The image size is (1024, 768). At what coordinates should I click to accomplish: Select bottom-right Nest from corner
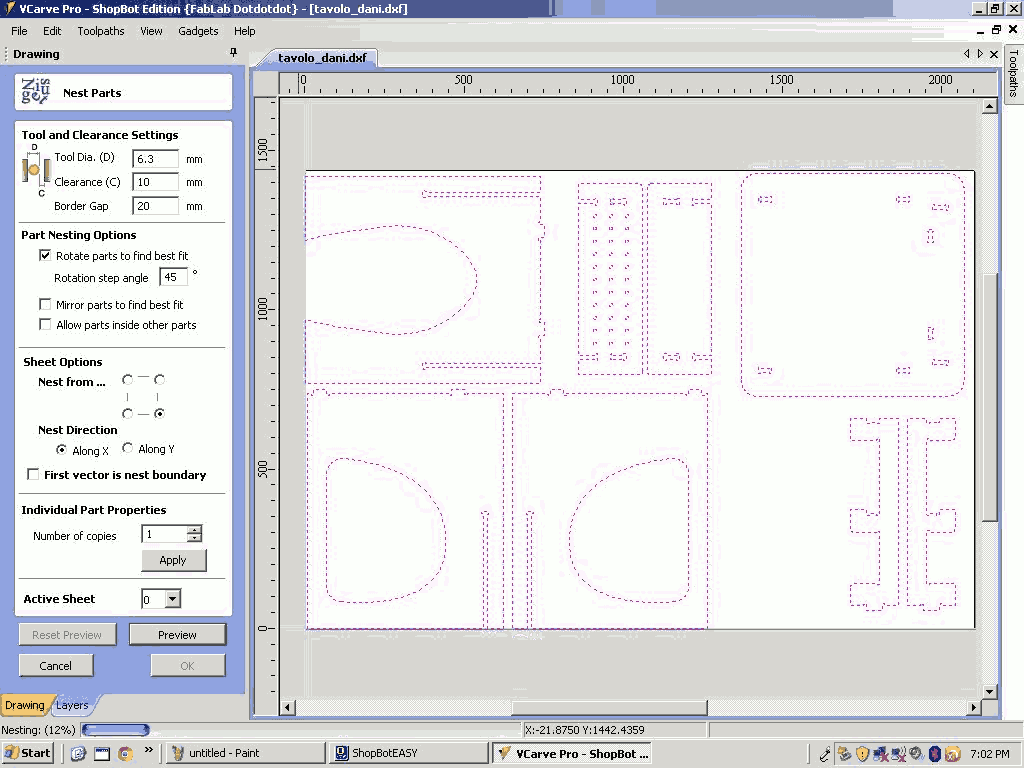159,413
